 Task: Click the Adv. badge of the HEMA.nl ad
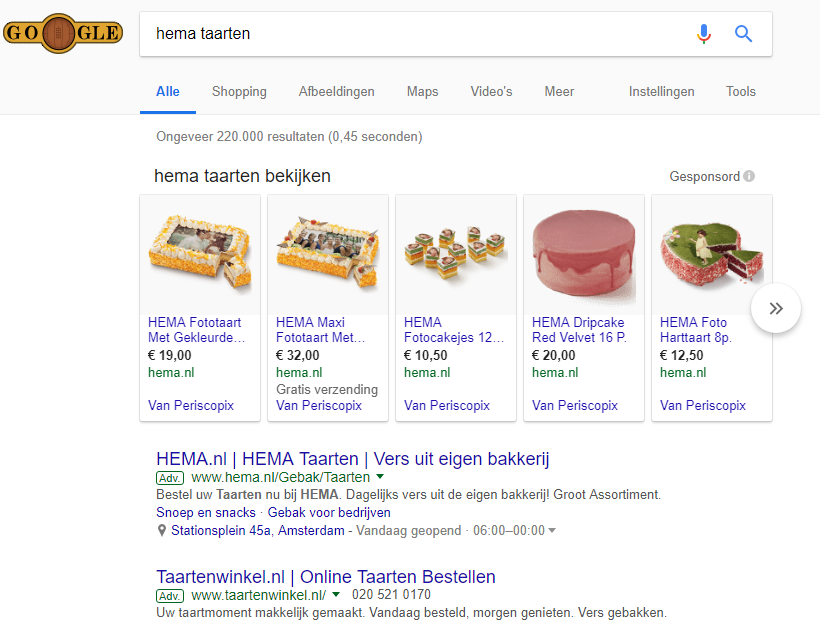170,478
